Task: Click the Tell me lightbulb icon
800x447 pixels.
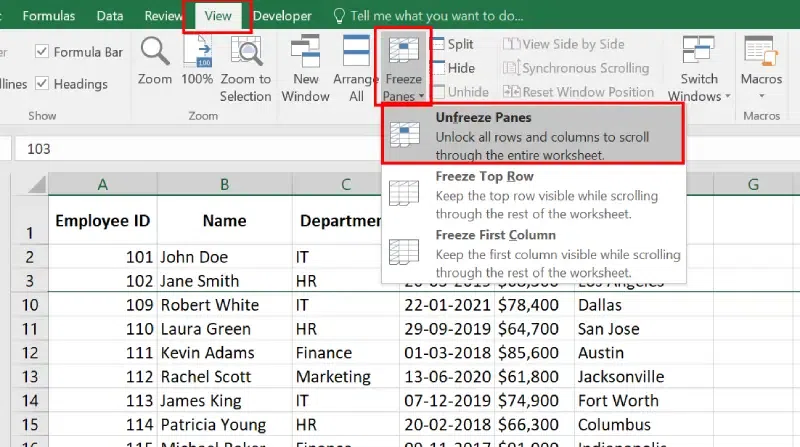Action: 339,16
